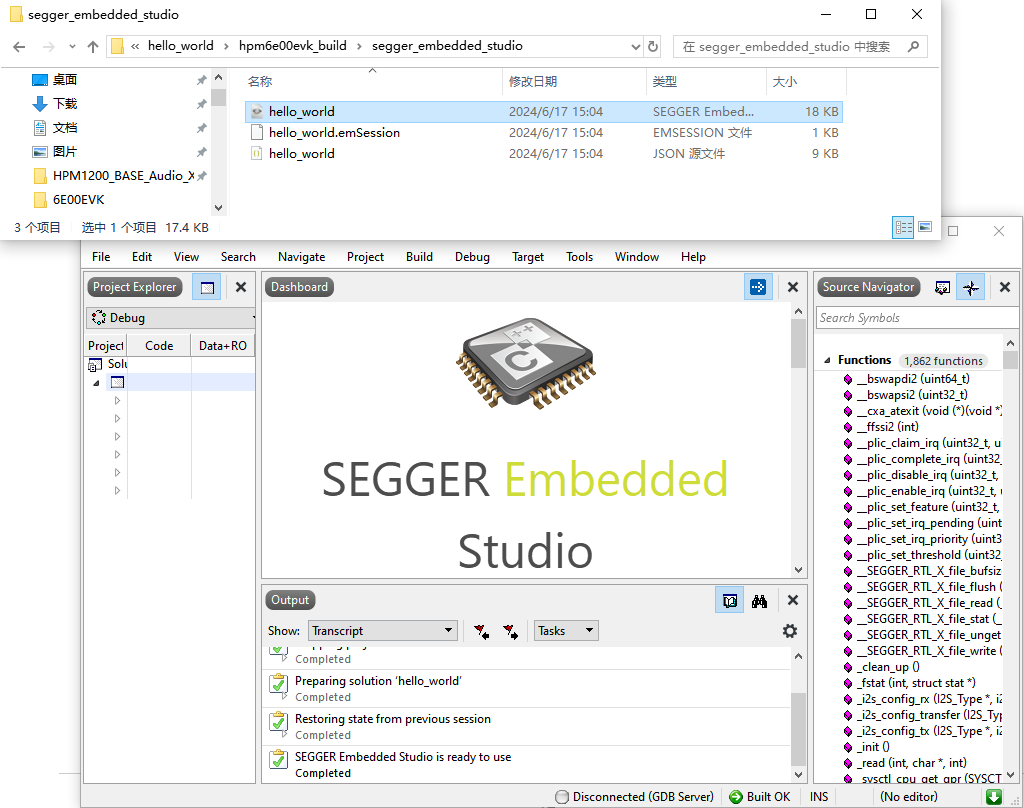The image size is (1024, 808).
Task: Click the Dashboard vertical scrollbar thumb
Action: pos(798,344)
